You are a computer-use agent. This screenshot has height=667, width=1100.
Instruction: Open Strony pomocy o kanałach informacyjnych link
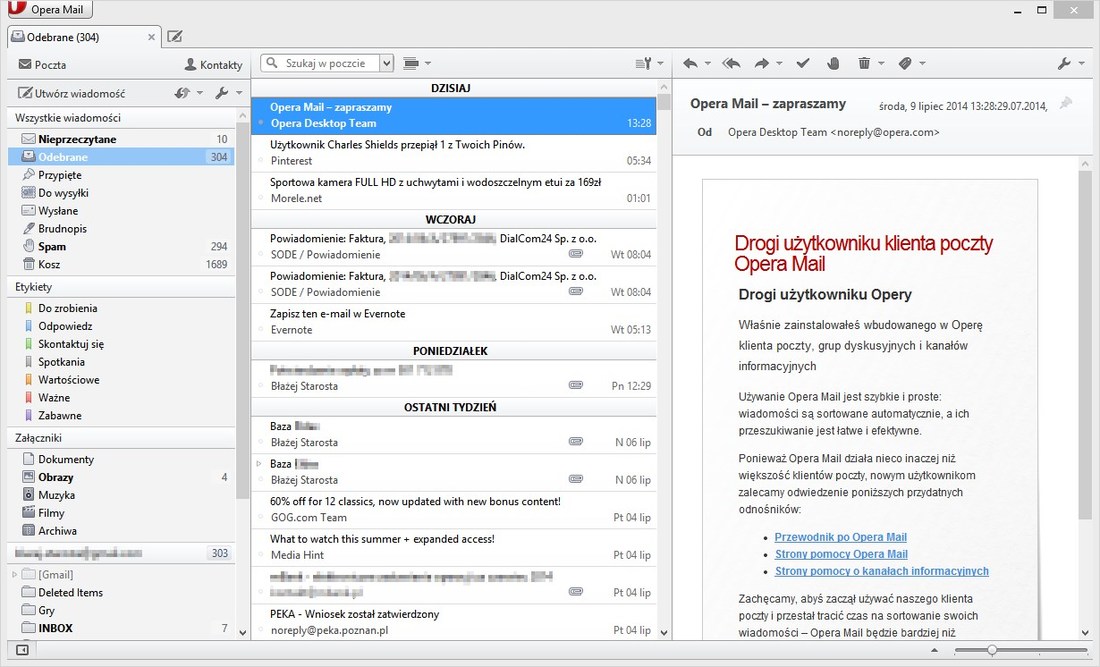pos(882,571)
